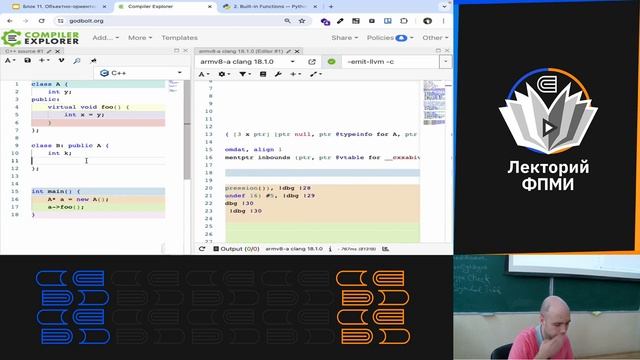This screenshot has height=360, width=640.
Task: Click the source editor vertical scrollbar
Action: click(187, 130)
